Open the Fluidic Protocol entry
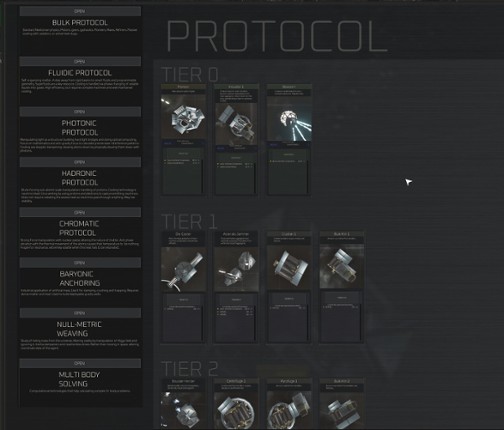This screenshot has height=430, width=504. tap(80, 61)
